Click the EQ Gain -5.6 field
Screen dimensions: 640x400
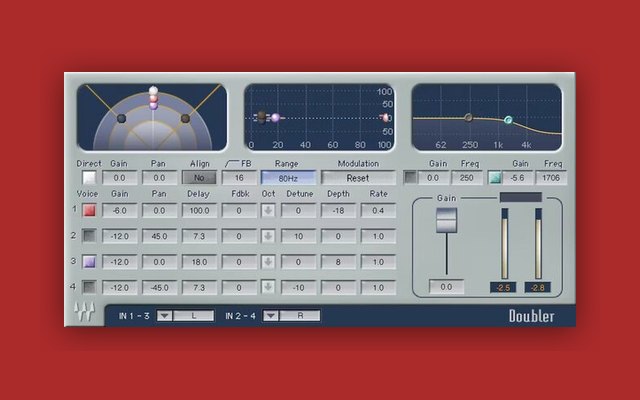[518, 178]
